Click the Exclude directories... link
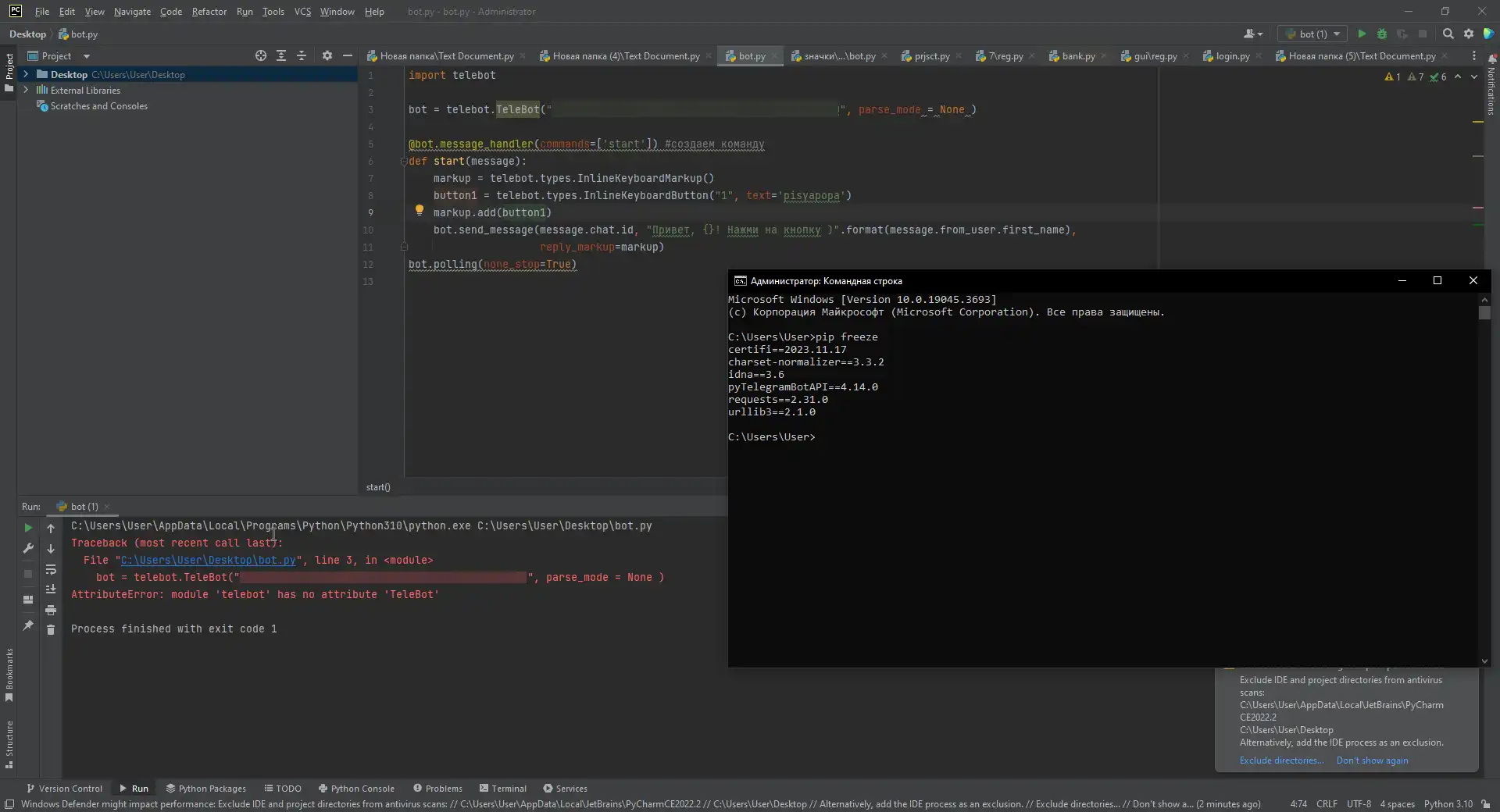1500x812 pixels. [x=1281, y=760]
